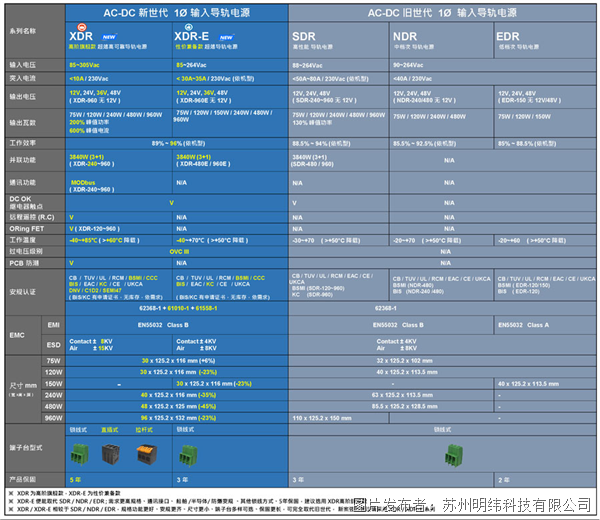Click the '120W' size row label
Image resolution: width=600 pixels, height=520 pixels.
coord(54,372)
